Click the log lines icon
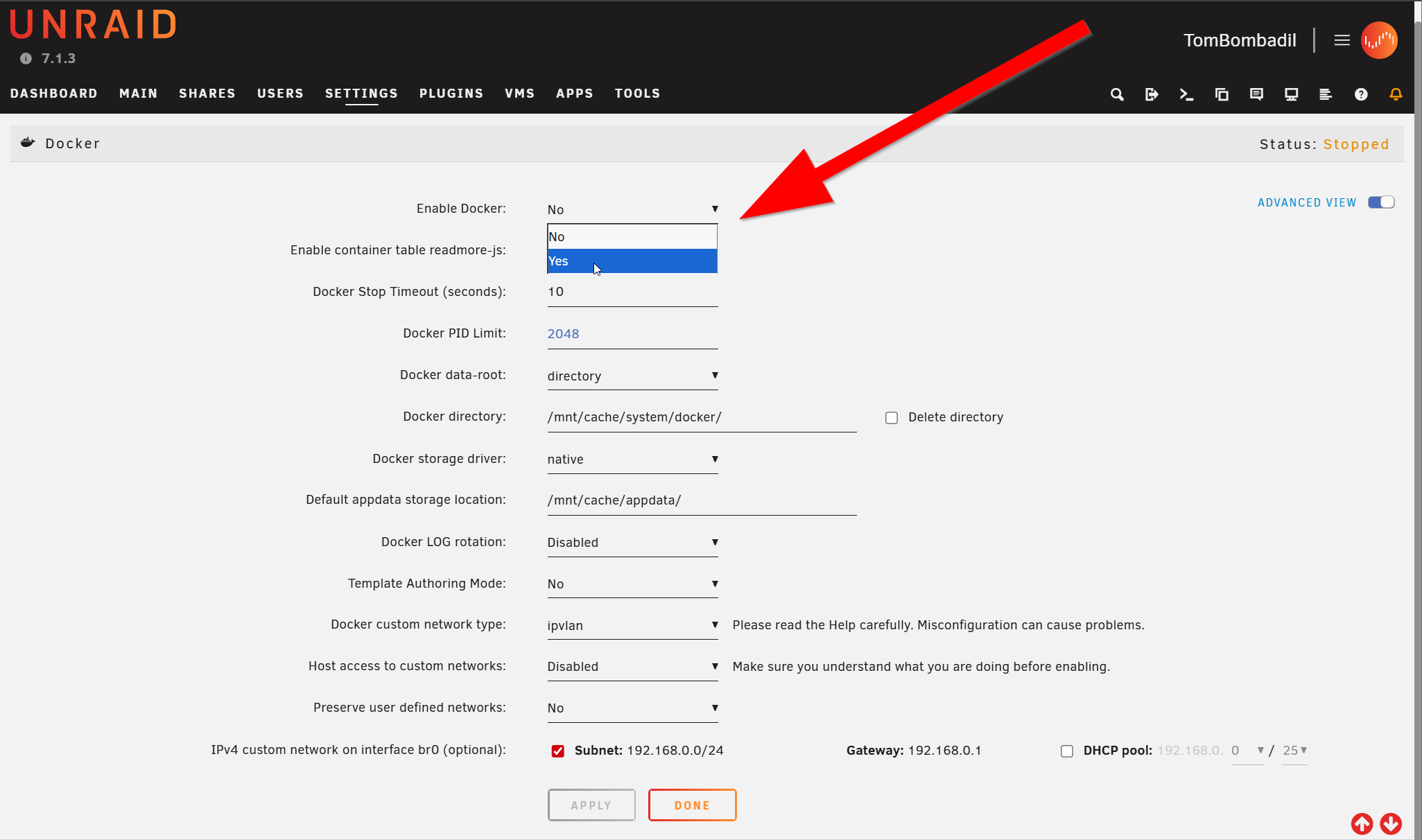The height and width of the screenshot is (840, 1422). [1326, 94]
